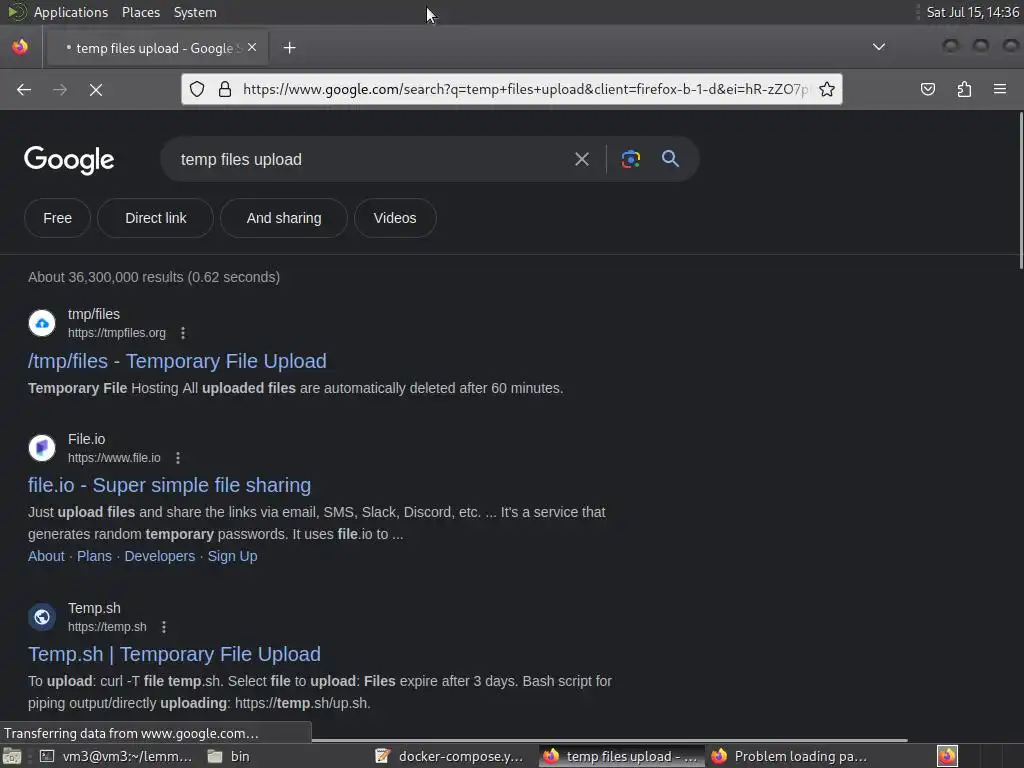Click the horizontal scrollbar at bottom
1024x768 pixels.
[x=610, y=741]
